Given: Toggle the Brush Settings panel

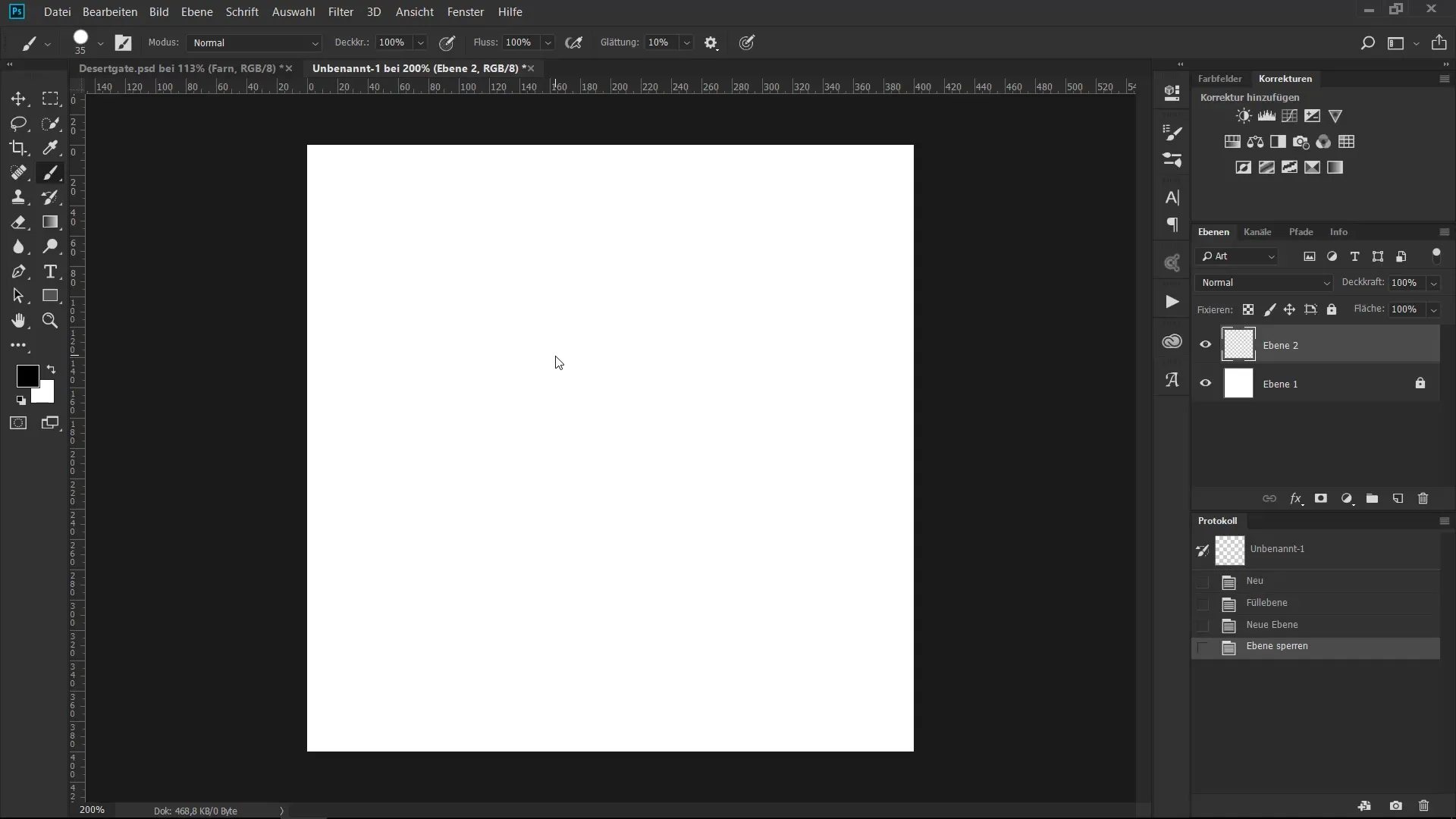Looking at the screenshot, I should coord(124,43).
